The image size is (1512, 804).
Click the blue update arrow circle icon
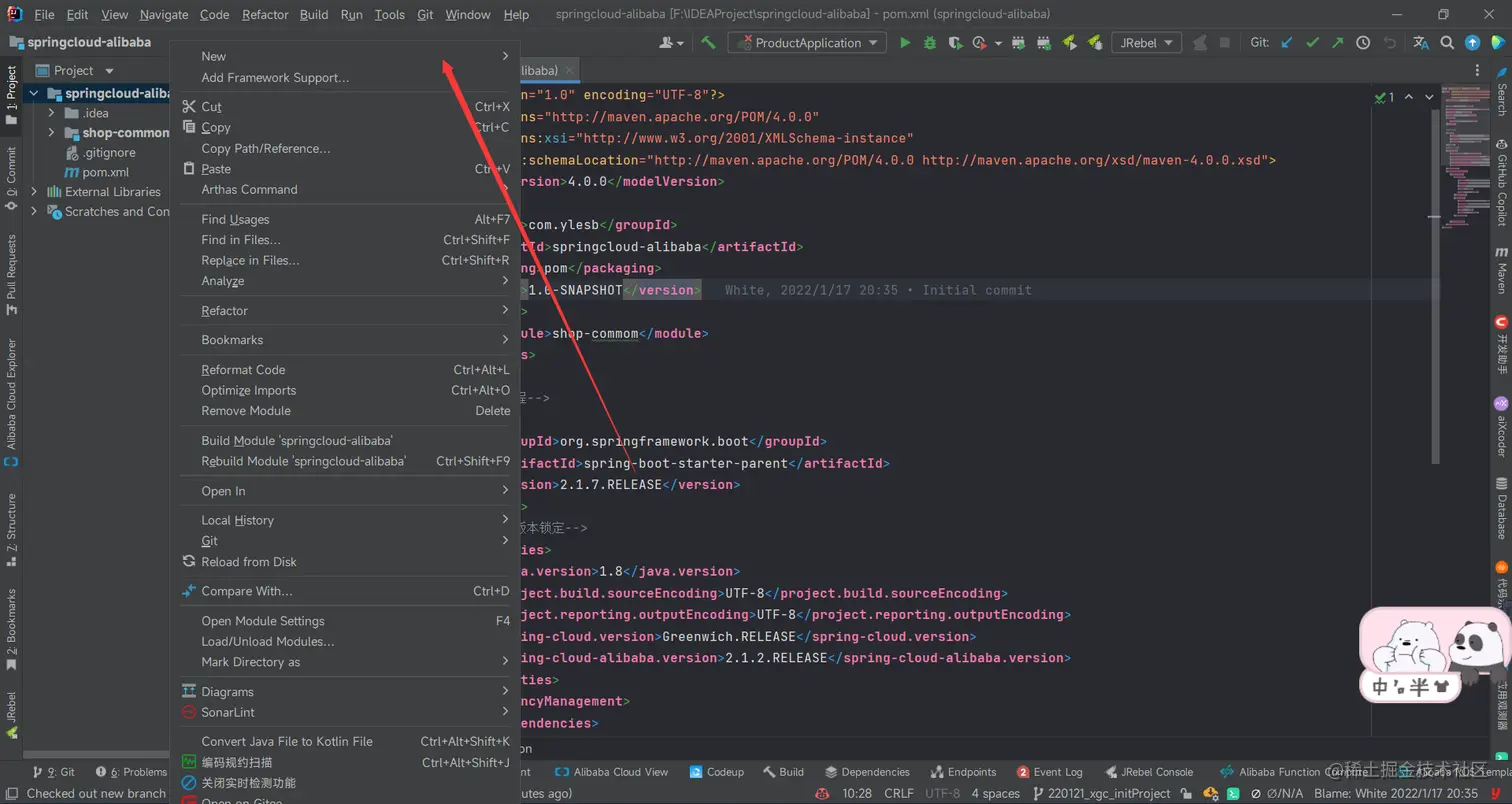1472,43
